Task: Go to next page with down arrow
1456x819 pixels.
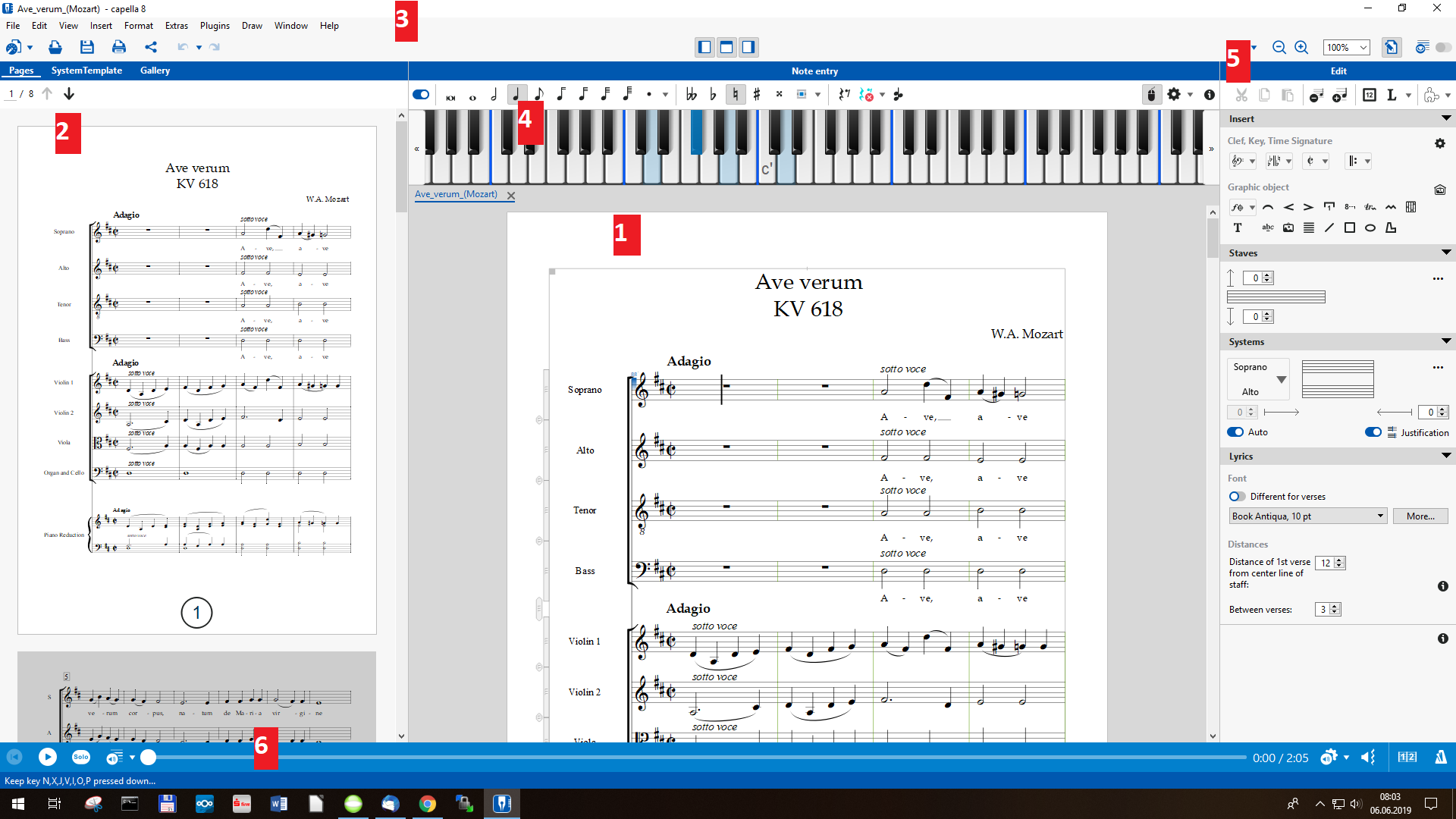Action: (69, 94)
